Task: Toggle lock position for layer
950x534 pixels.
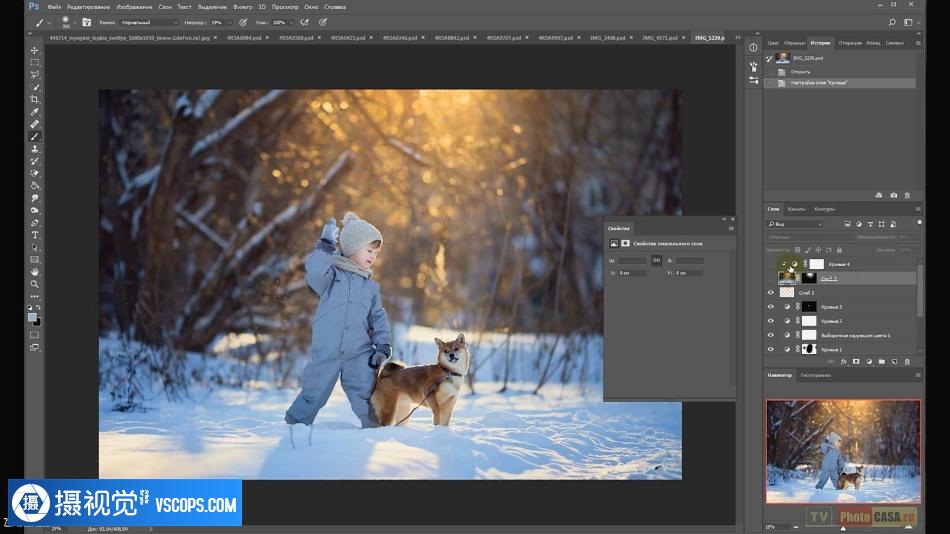Action: point(818,250)
